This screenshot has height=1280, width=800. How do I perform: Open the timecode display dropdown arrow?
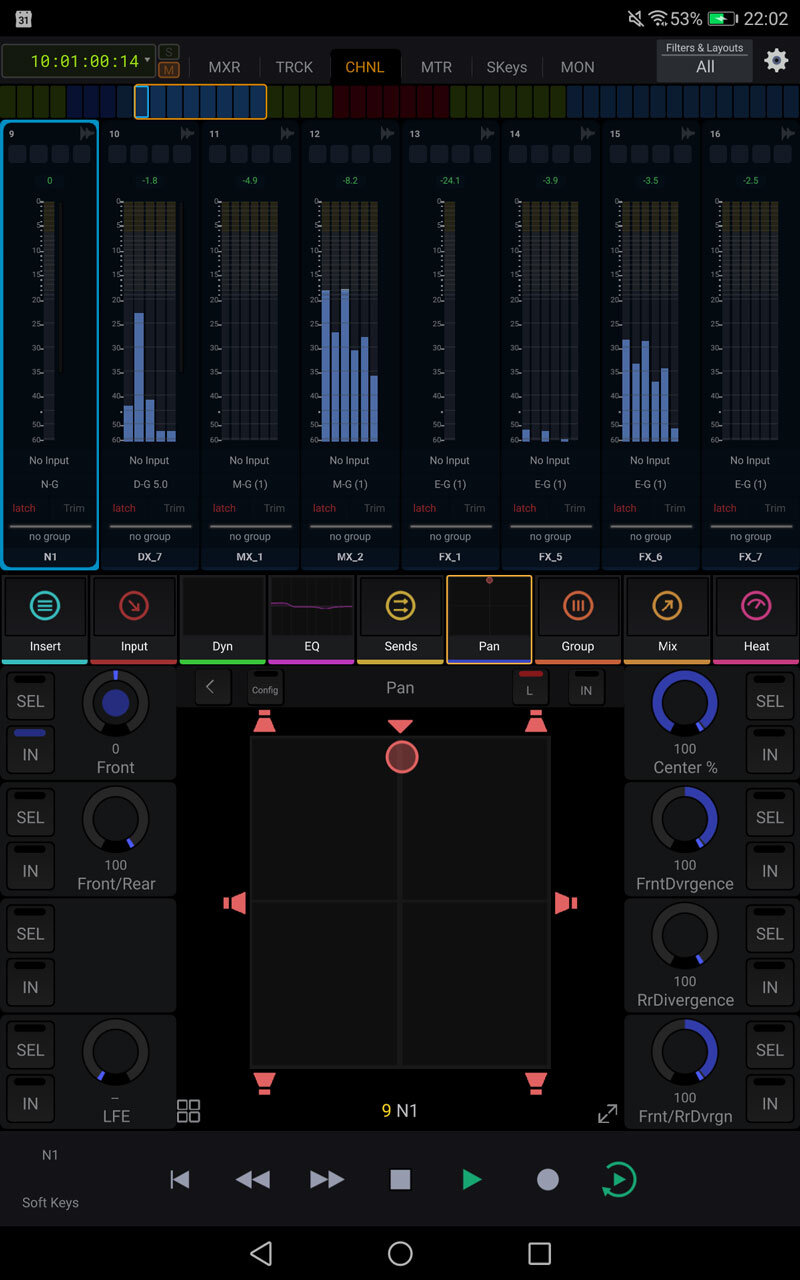147,60
